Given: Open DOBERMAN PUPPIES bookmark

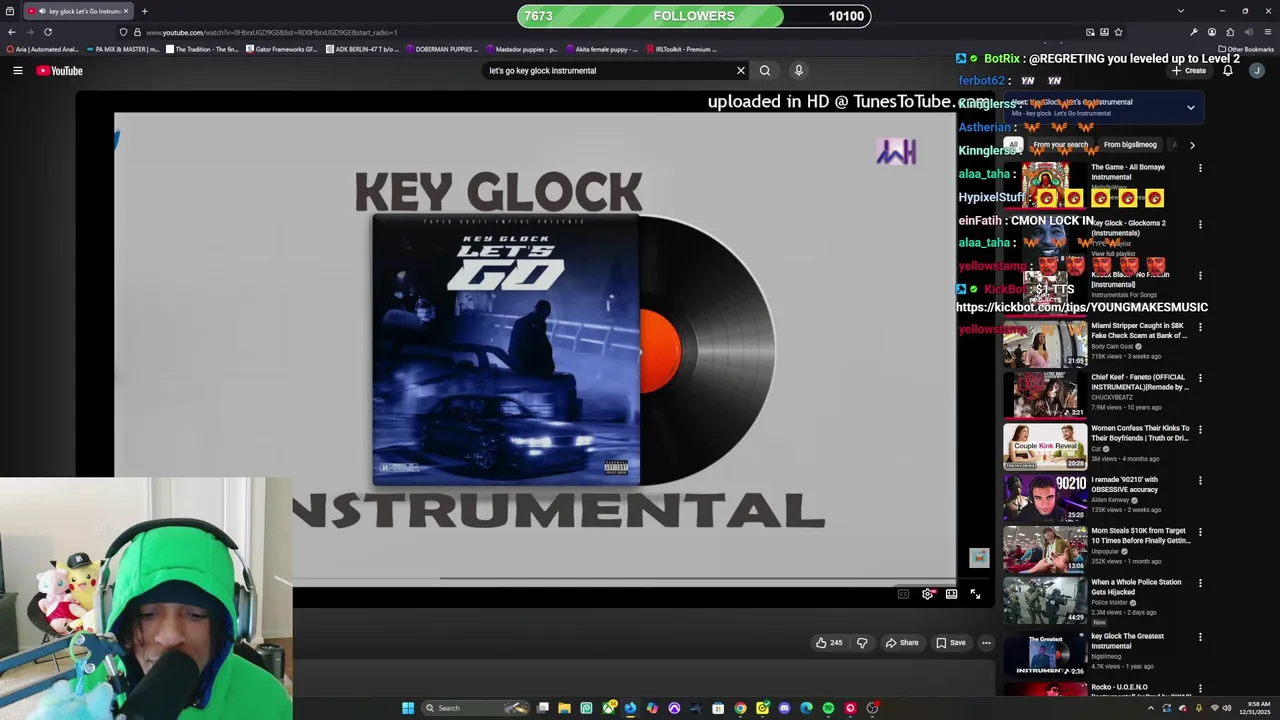Looking at the screenshot, I should [441, 49].
